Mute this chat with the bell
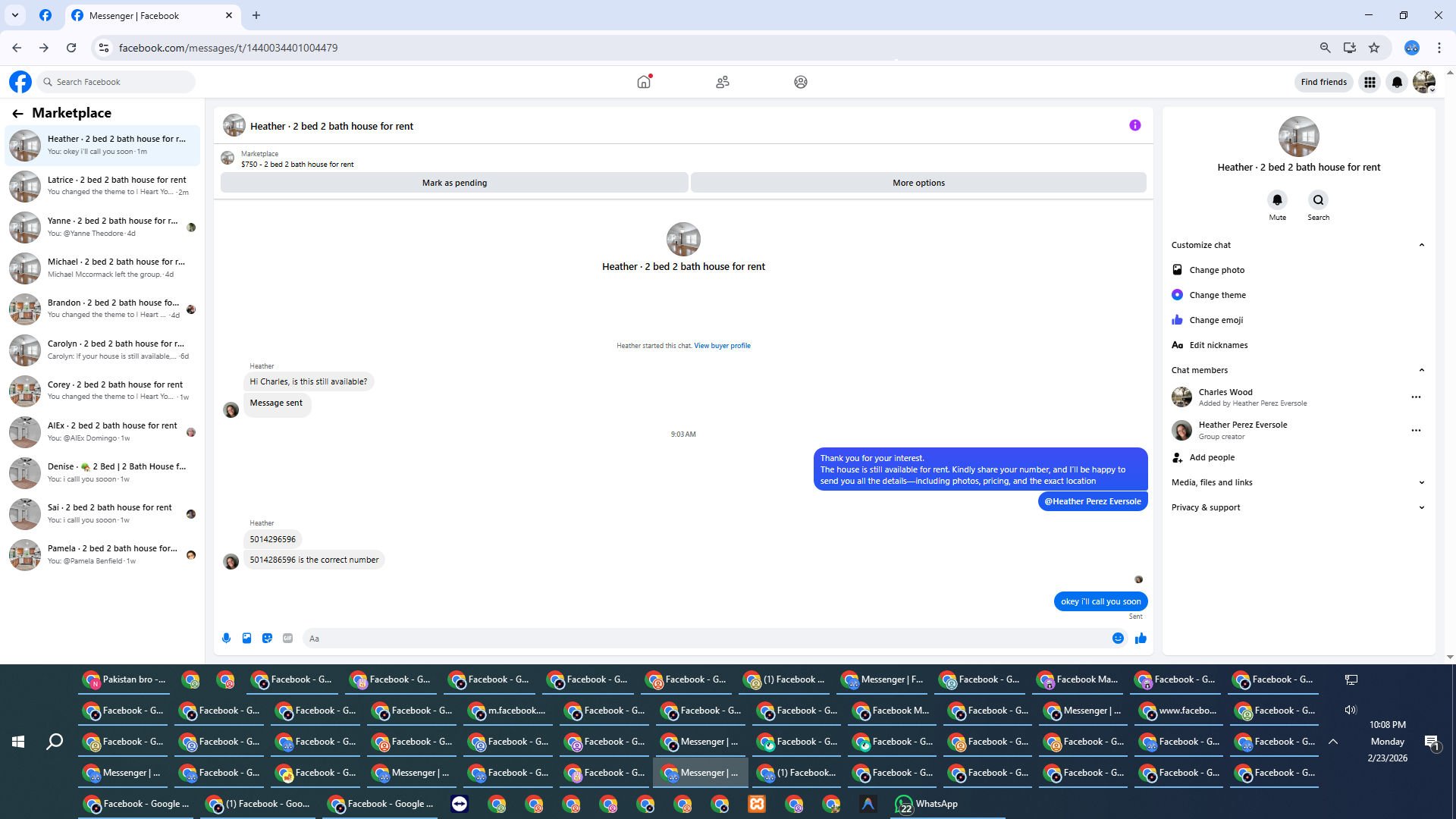The image size is (1456, 819). [1277, 200]
